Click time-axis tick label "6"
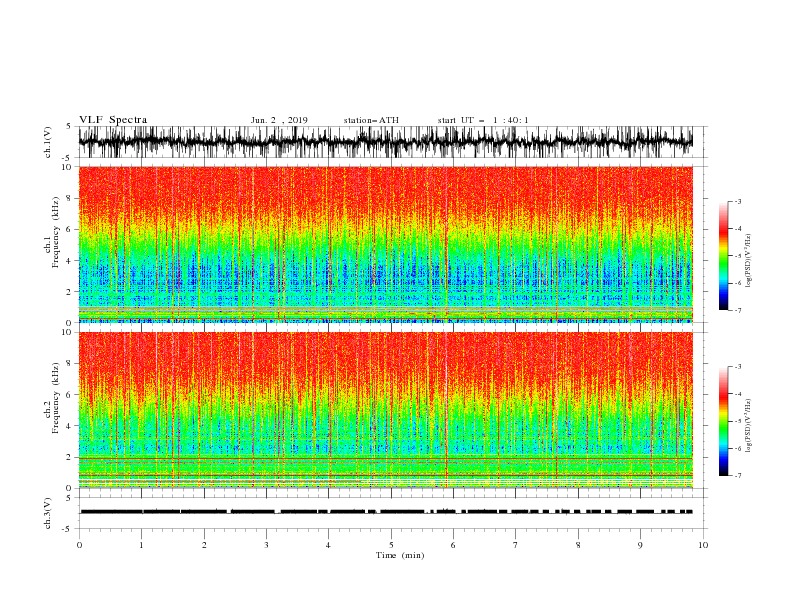Viewport: 792px width, 612px height. coord(453,545)
